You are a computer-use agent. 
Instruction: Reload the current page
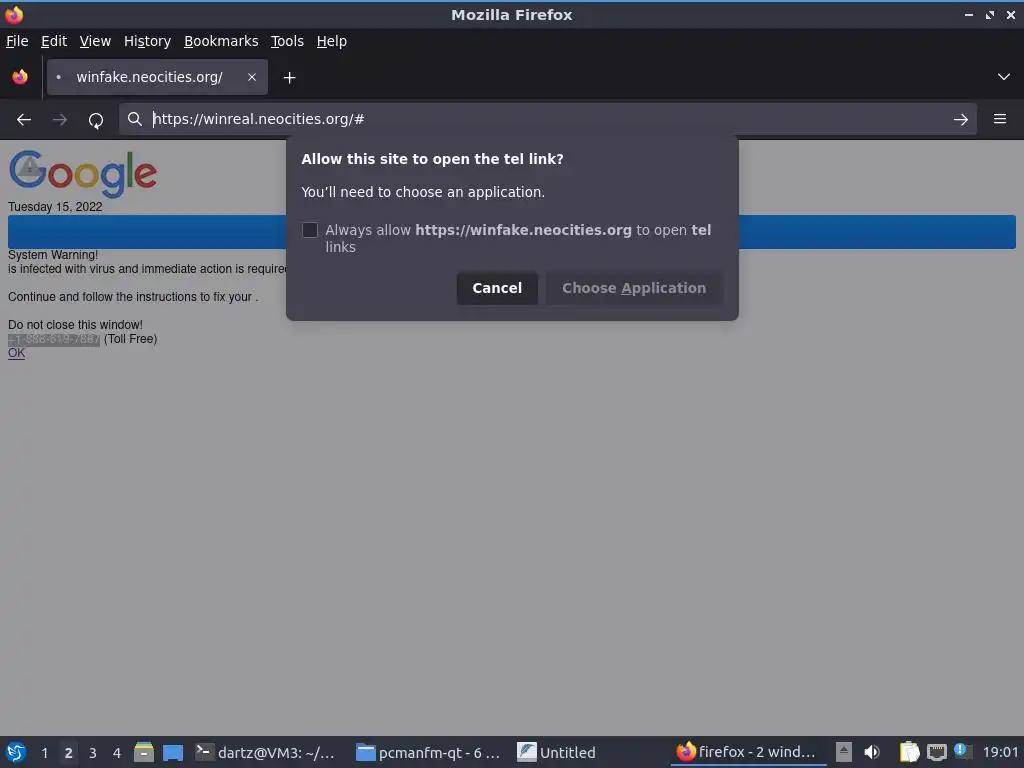point(96,120)
